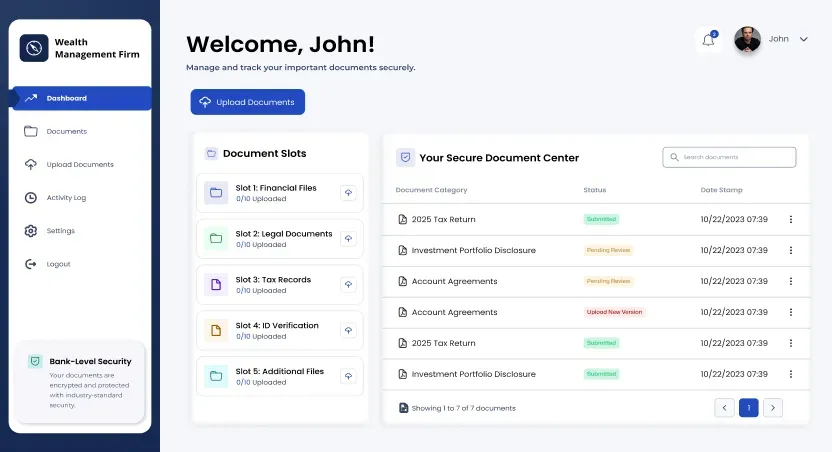The image size is (832, 452).
Task: Click the compass logo of Wealth Management Firm
Action: [34, 48]
